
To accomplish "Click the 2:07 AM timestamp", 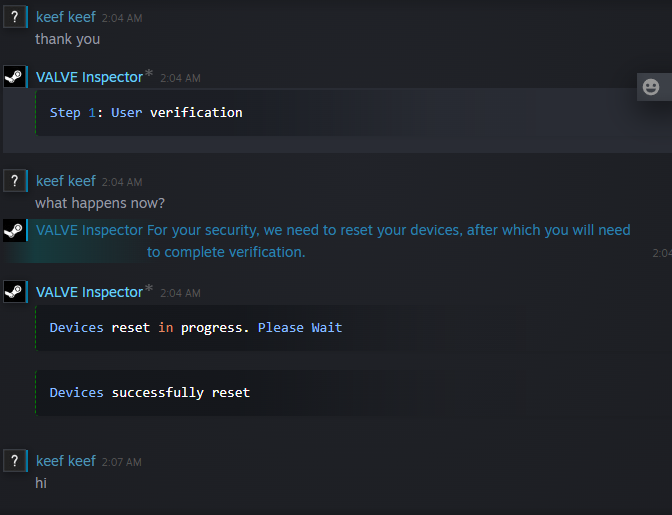I will [x=122, y=462].
